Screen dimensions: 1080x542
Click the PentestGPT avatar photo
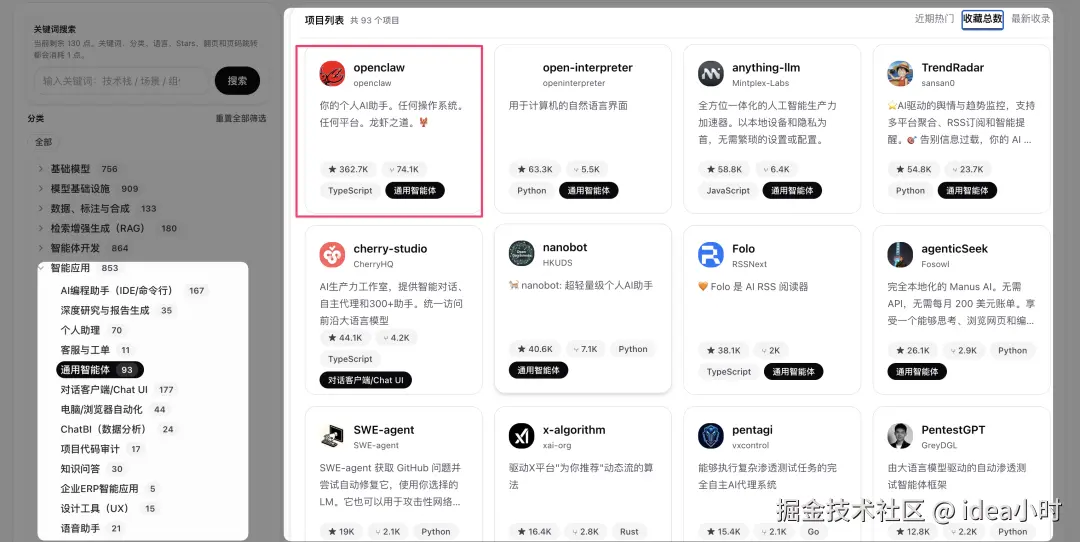(x=900, y=436)
